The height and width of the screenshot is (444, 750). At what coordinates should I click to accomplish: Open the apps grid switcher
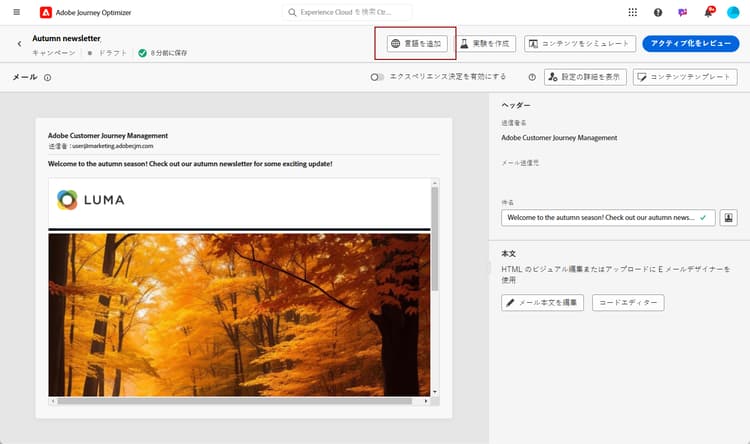pos(632,12)
